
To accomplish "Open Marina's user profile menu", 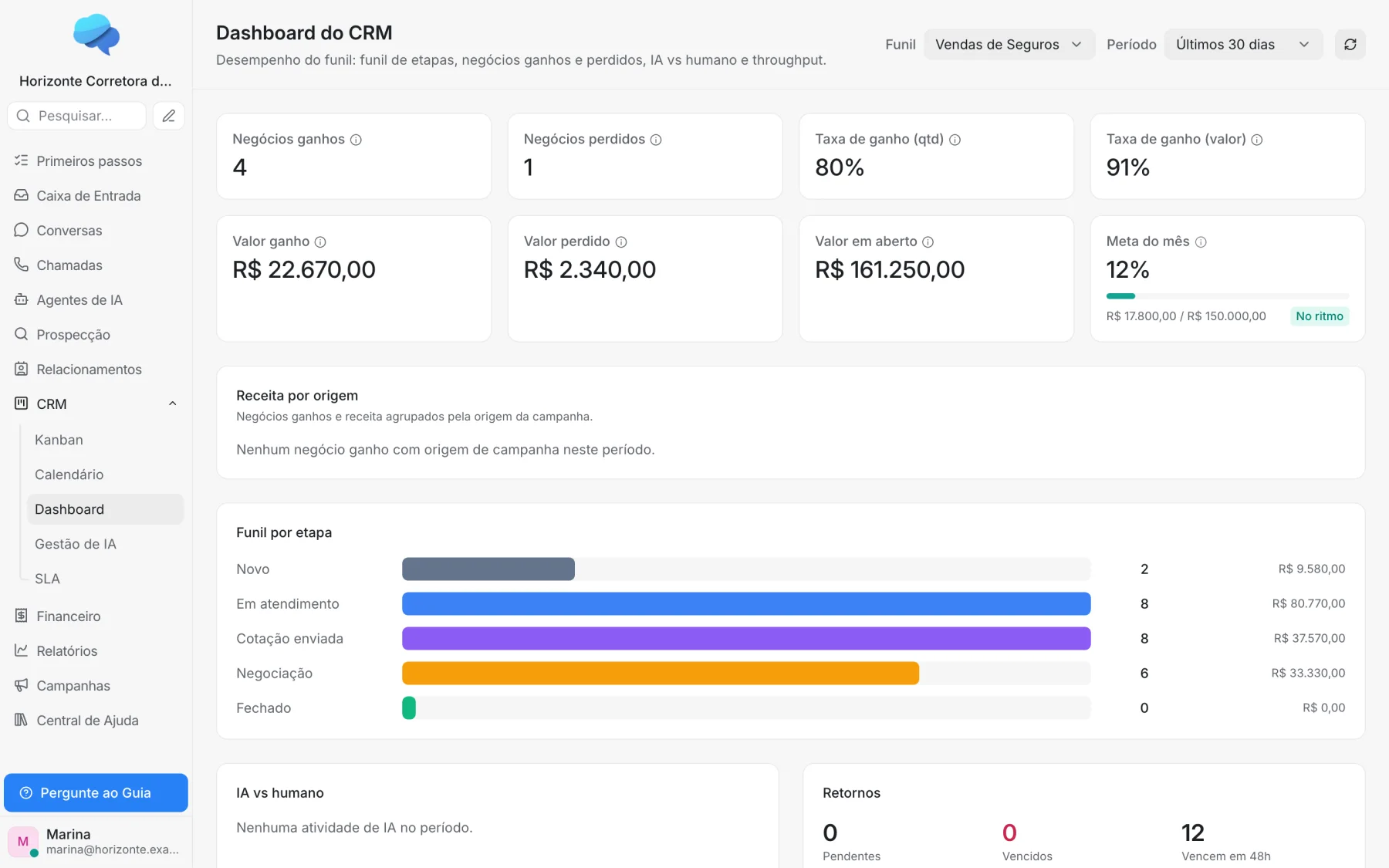I will click(96, 841).
